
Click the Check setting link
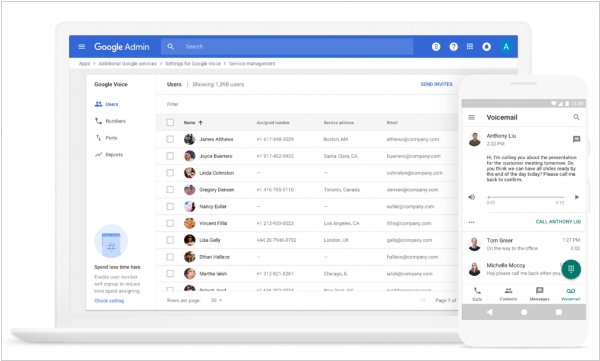pyautogui.click(x=109, y=301)
